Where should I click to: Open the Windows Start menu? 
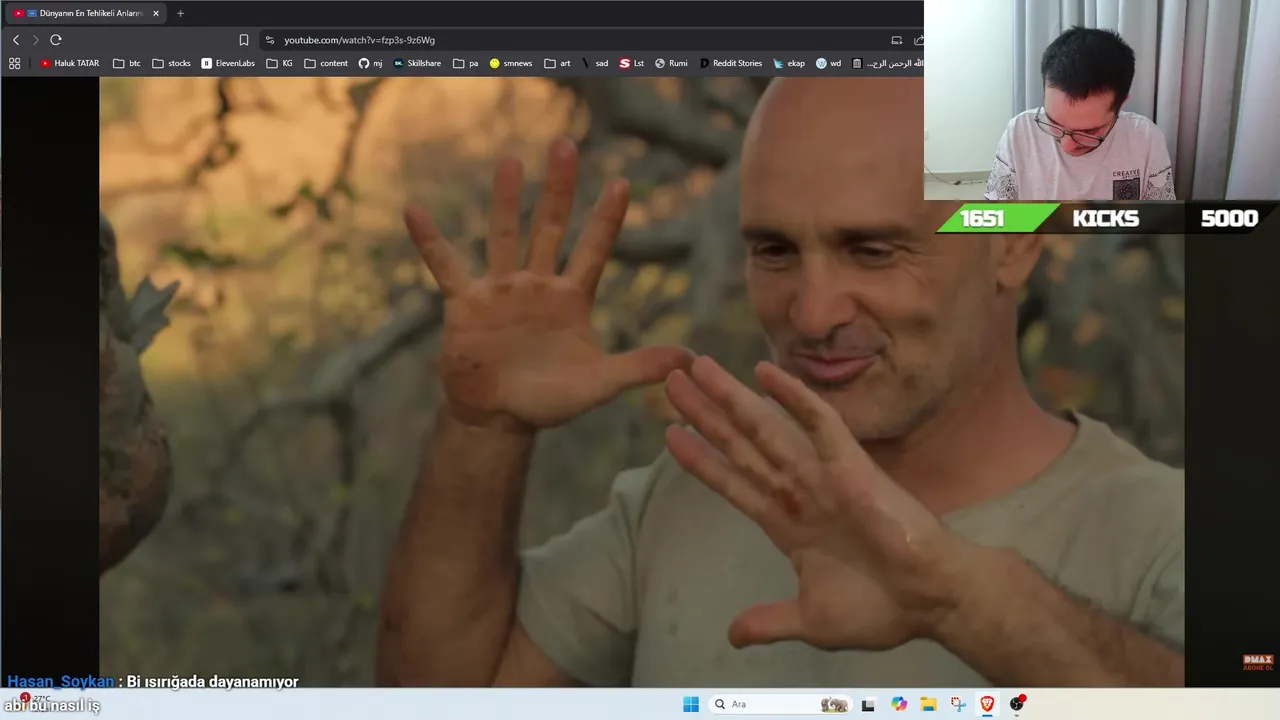[x=691, y=704]
